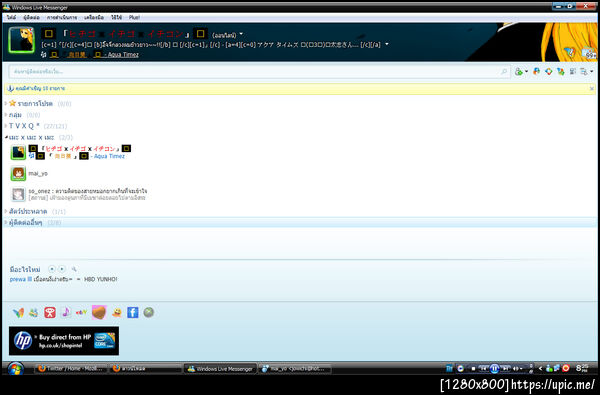This screenshot has width=600, height=395.
Task: Show previous What's New item
Action: pos(52,269)
